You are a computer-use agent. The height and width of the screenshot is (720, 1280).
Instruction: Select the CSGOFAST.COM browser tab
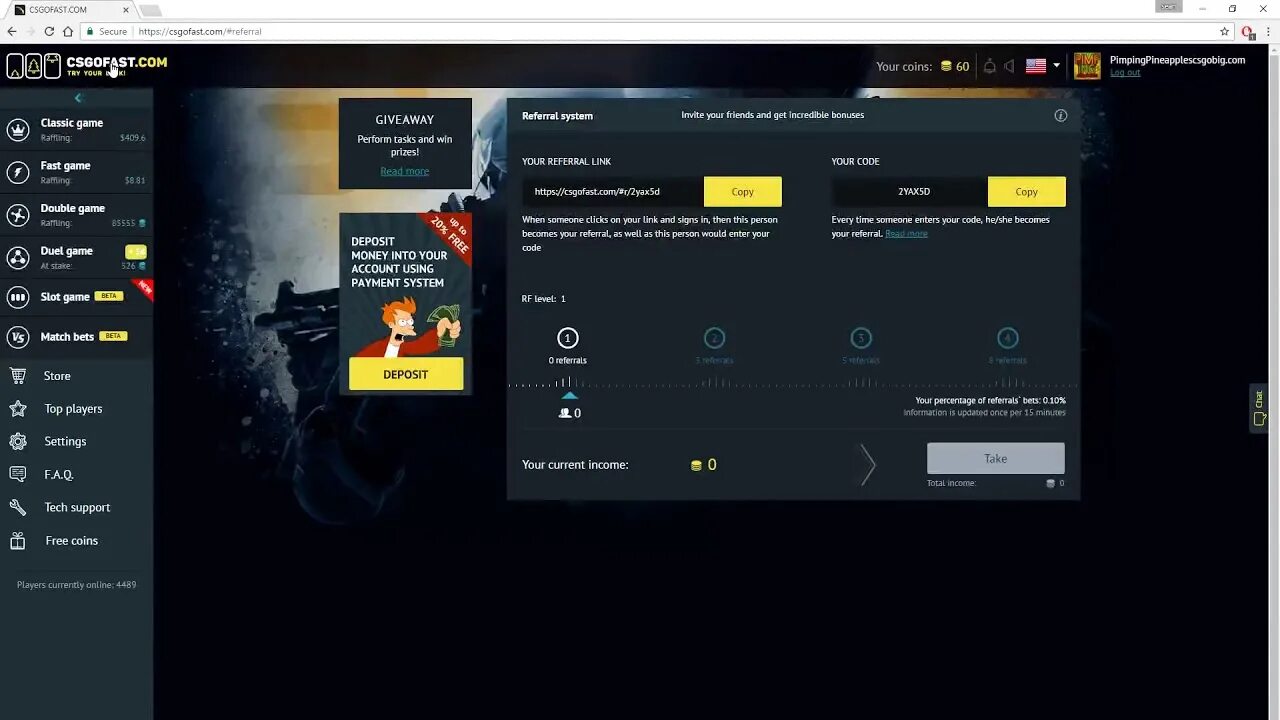(73, 10)
